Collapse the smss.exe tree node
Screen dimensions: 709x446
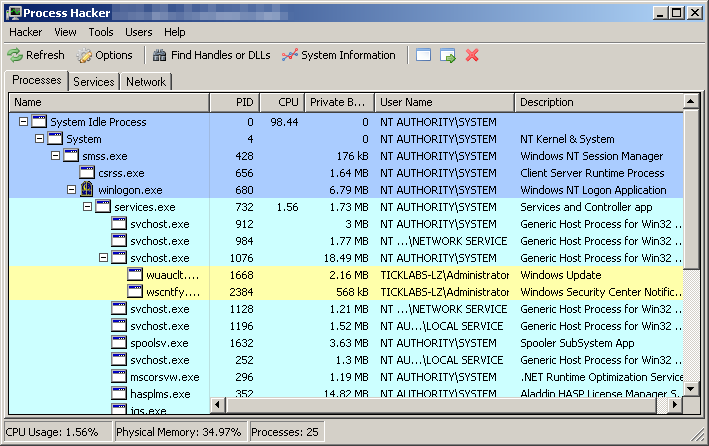56,156
